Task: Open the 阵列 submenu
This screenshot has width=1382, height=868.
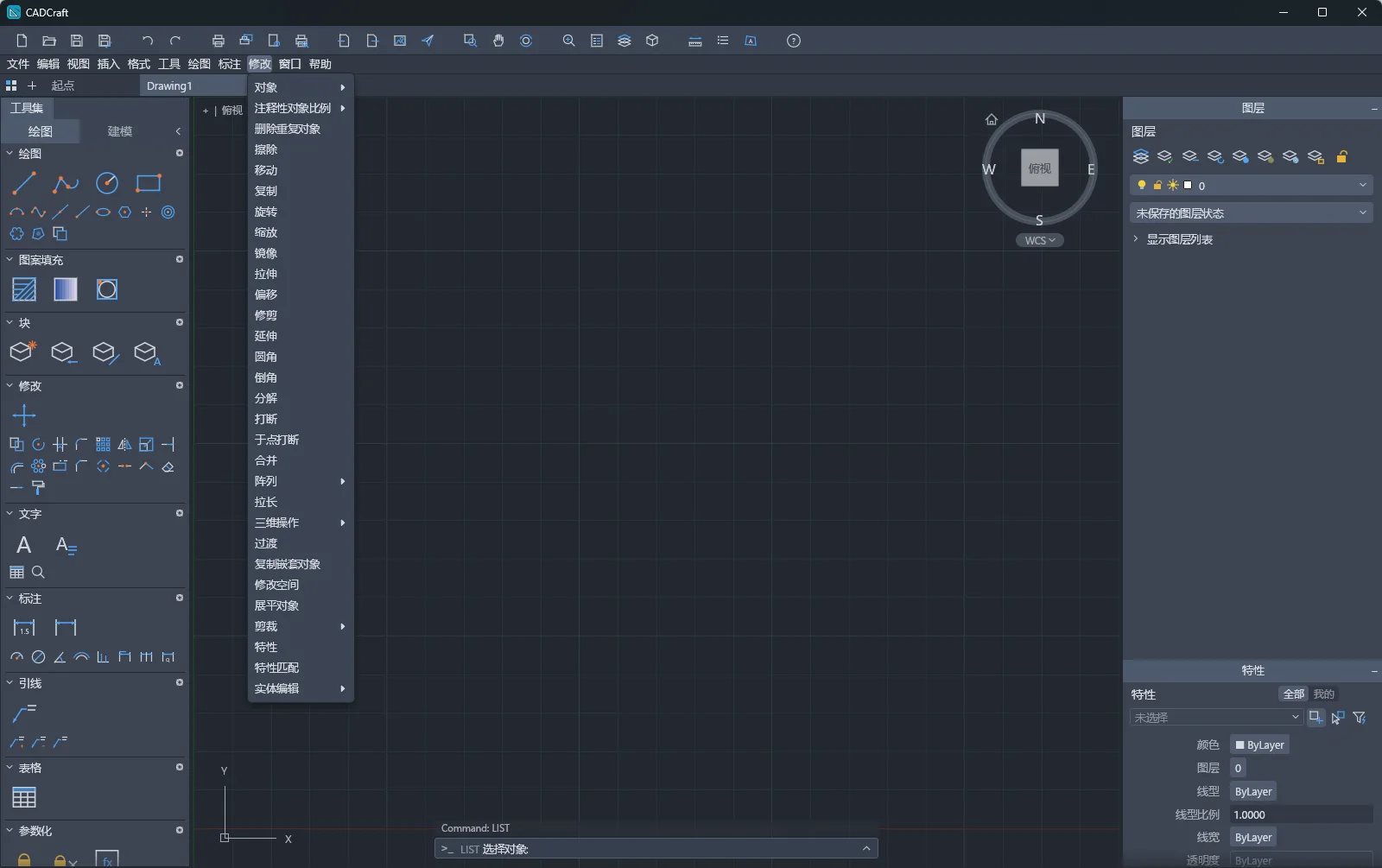Action: coord(301,481)
